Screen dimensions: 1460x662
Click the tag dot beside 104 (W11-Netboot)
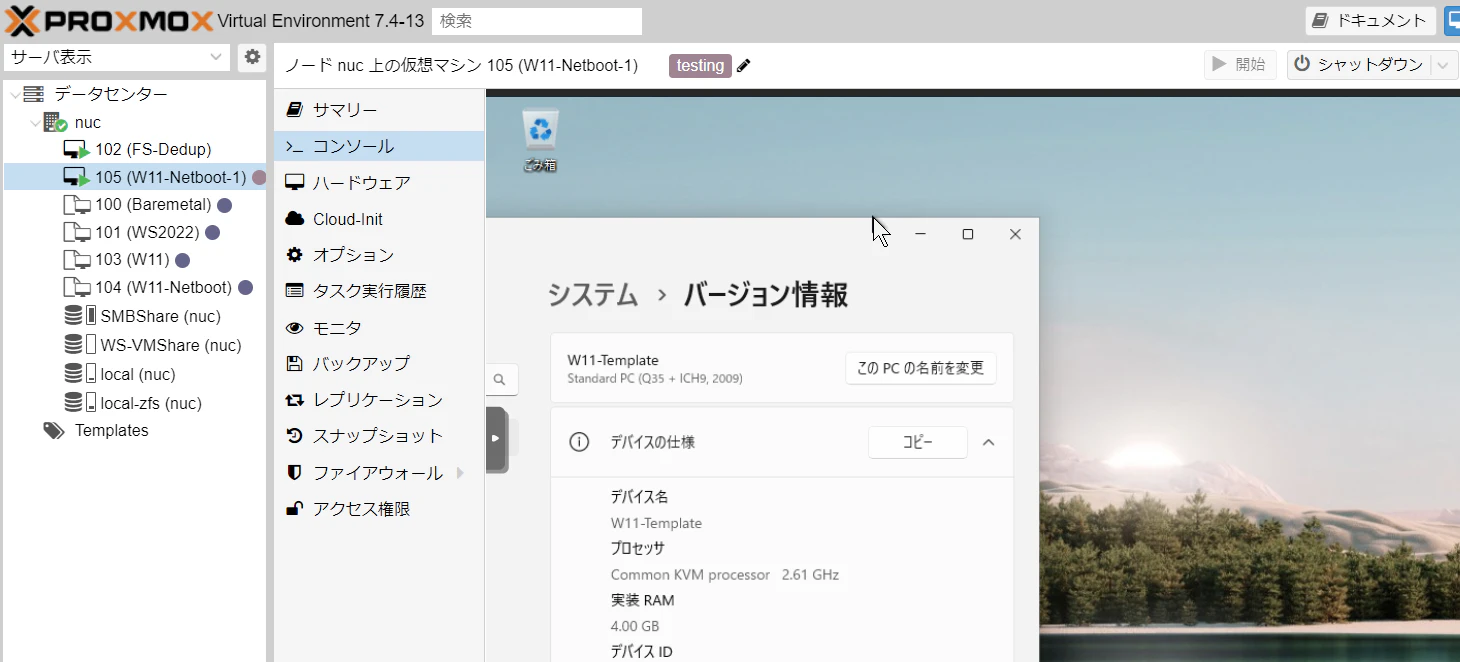[245, 288]
